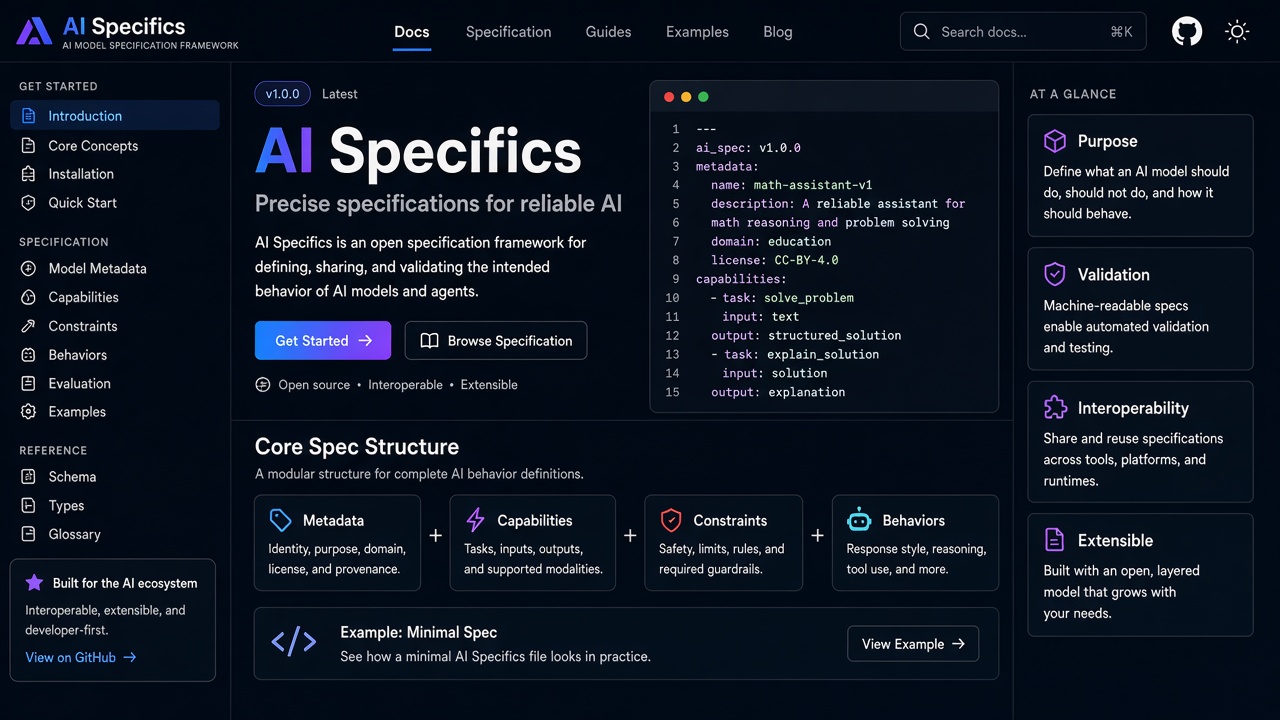Click the Capabilities sidebar icon
1280x720 pixels.
(28, 297)
